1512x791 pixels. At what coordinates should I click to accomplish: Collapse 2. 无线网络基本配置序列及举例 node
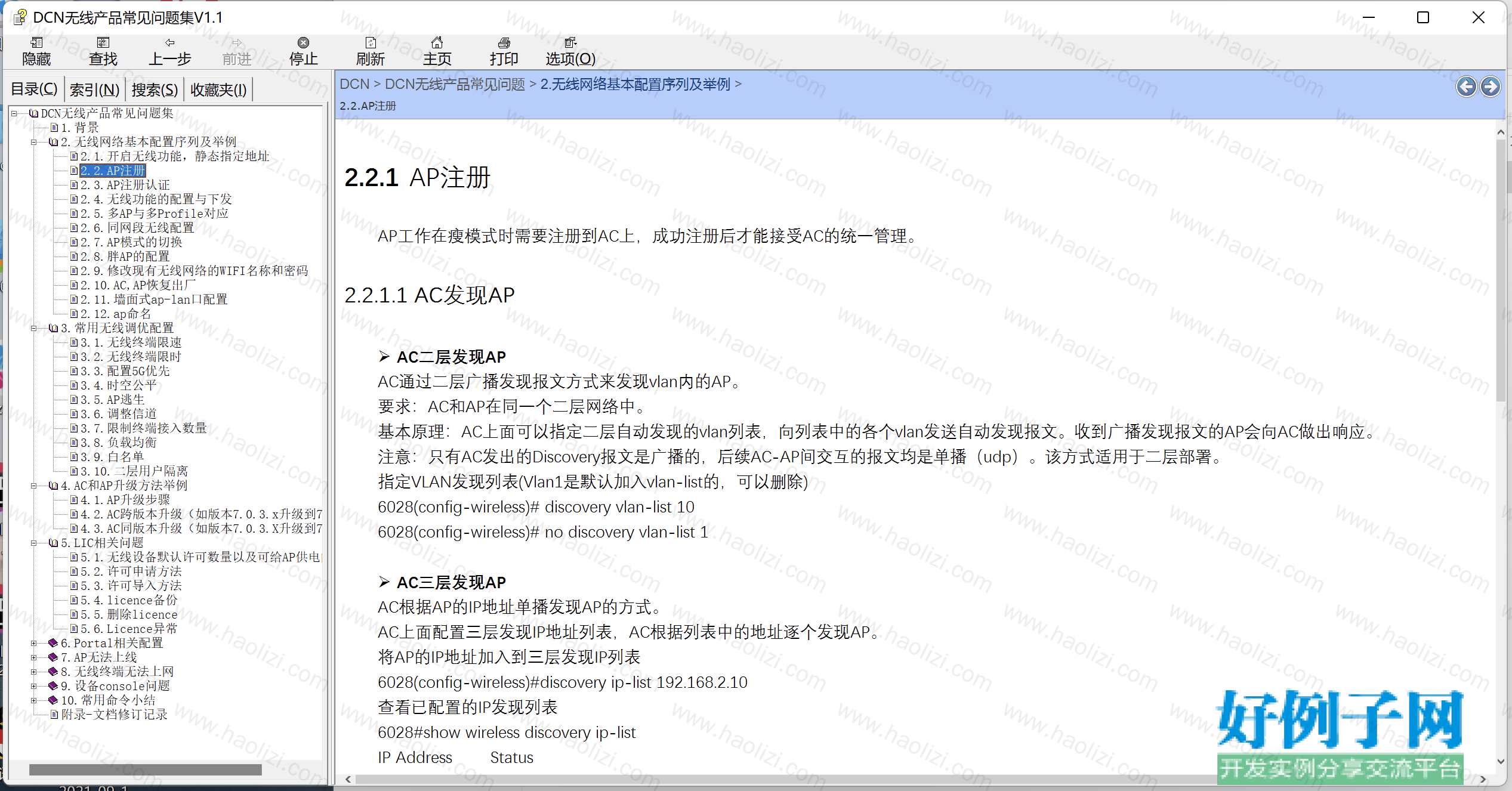coord(34,142)
